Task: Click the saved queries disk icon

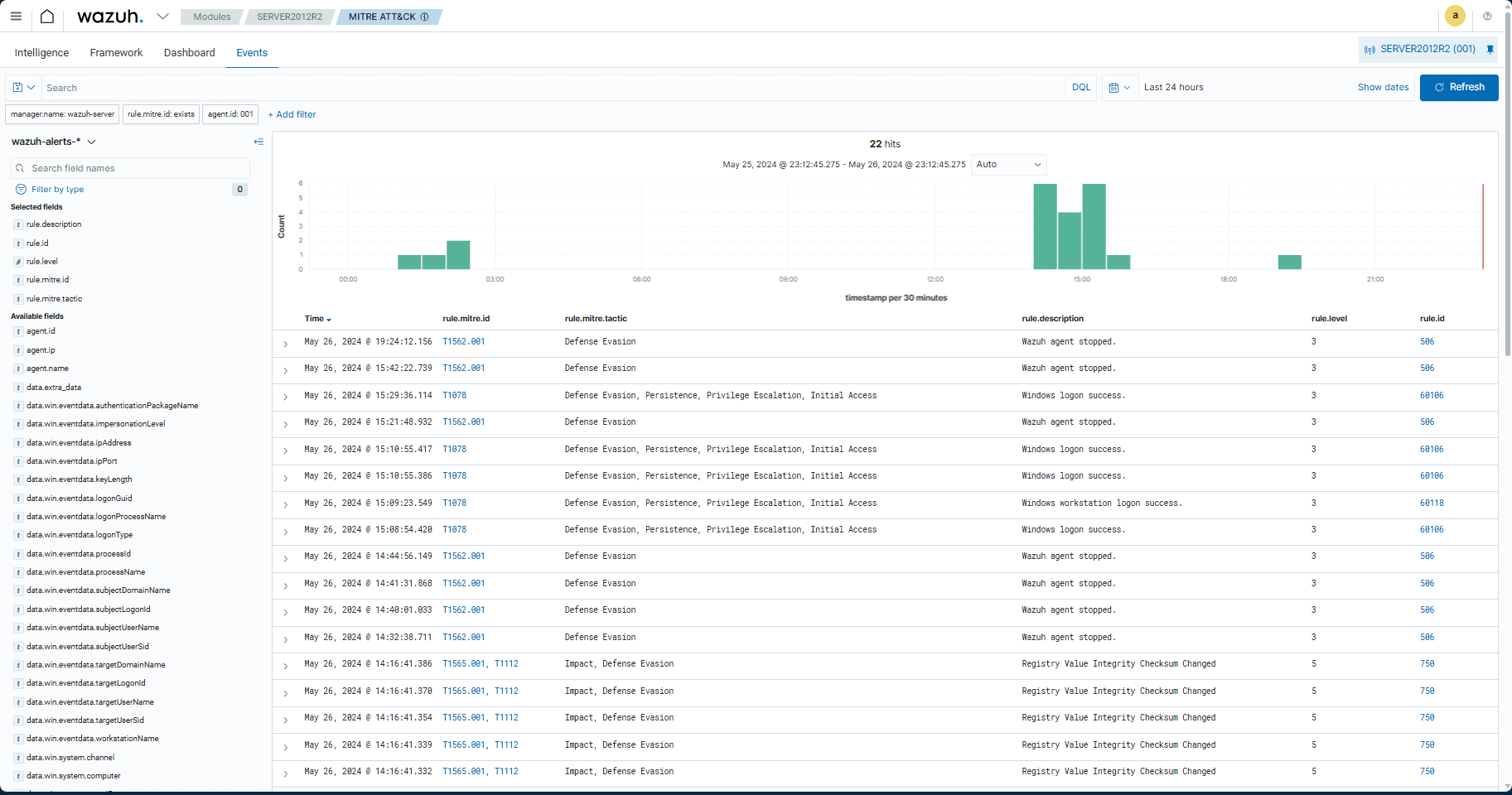Action: pos(18,87)
